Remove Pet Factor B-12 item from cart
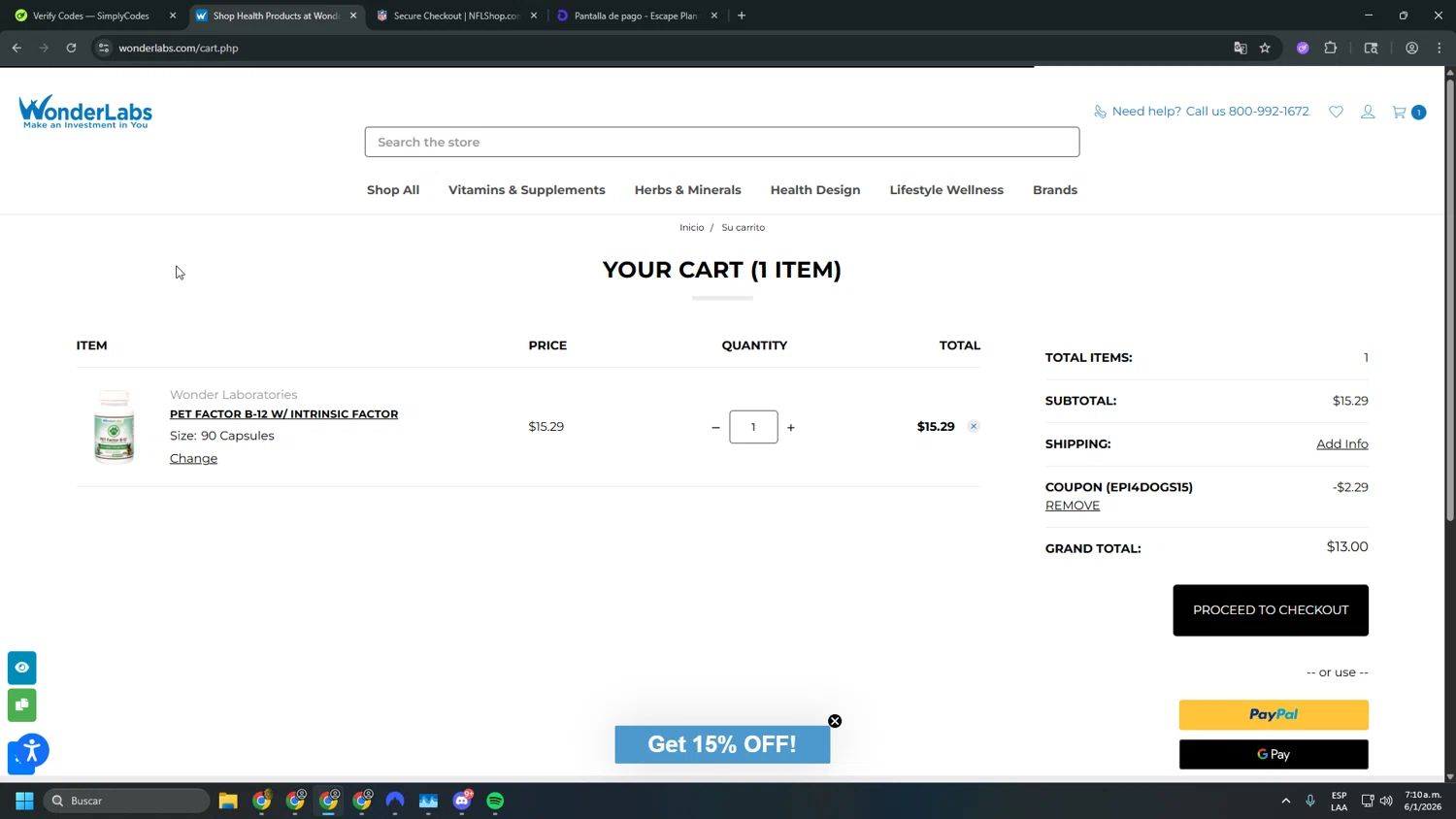This screenshot has width=1456, height=819. pos(974,426)
